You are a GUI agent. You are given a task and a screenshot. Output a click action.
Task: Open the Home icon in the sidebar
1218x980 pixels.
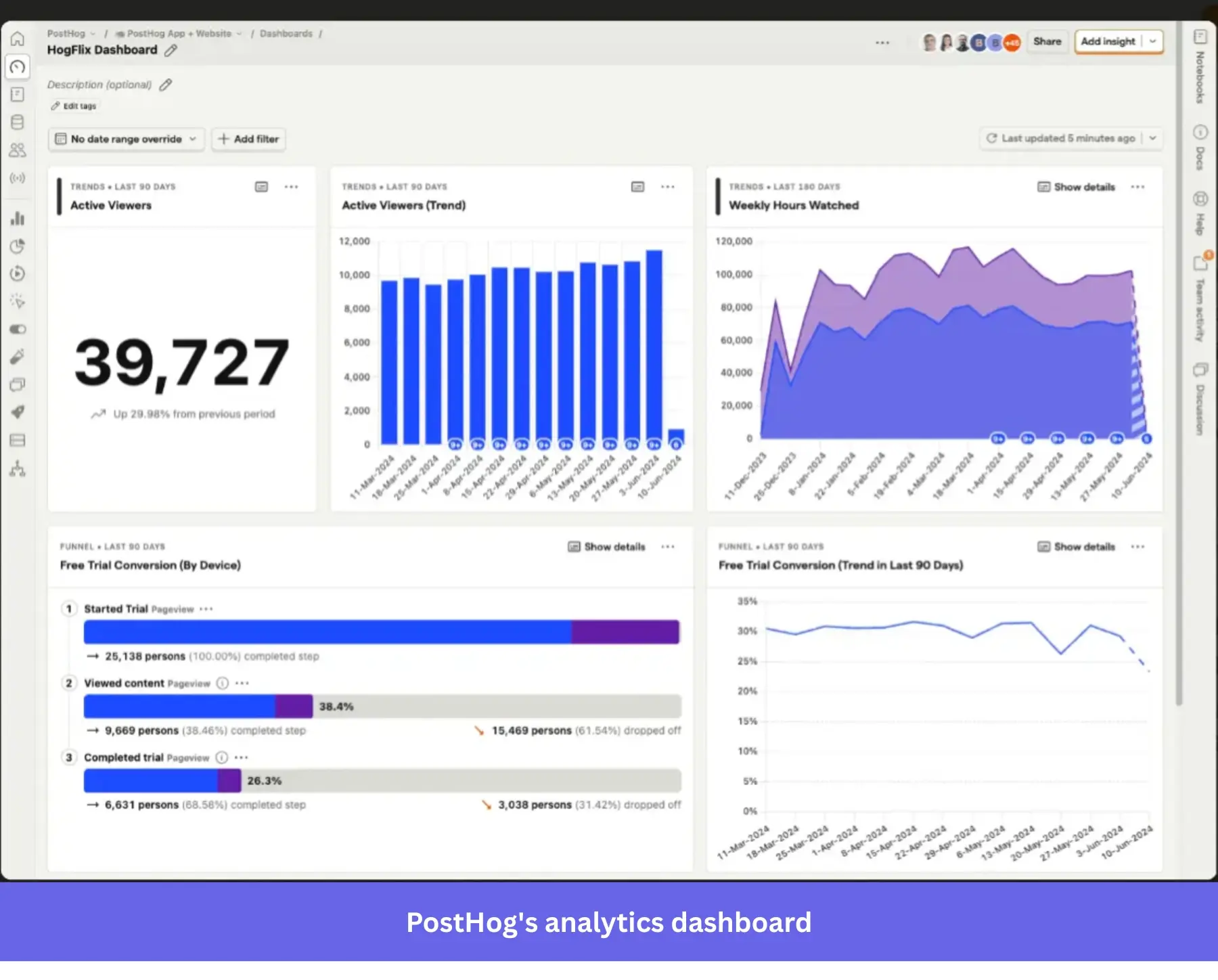click(18, 39)
